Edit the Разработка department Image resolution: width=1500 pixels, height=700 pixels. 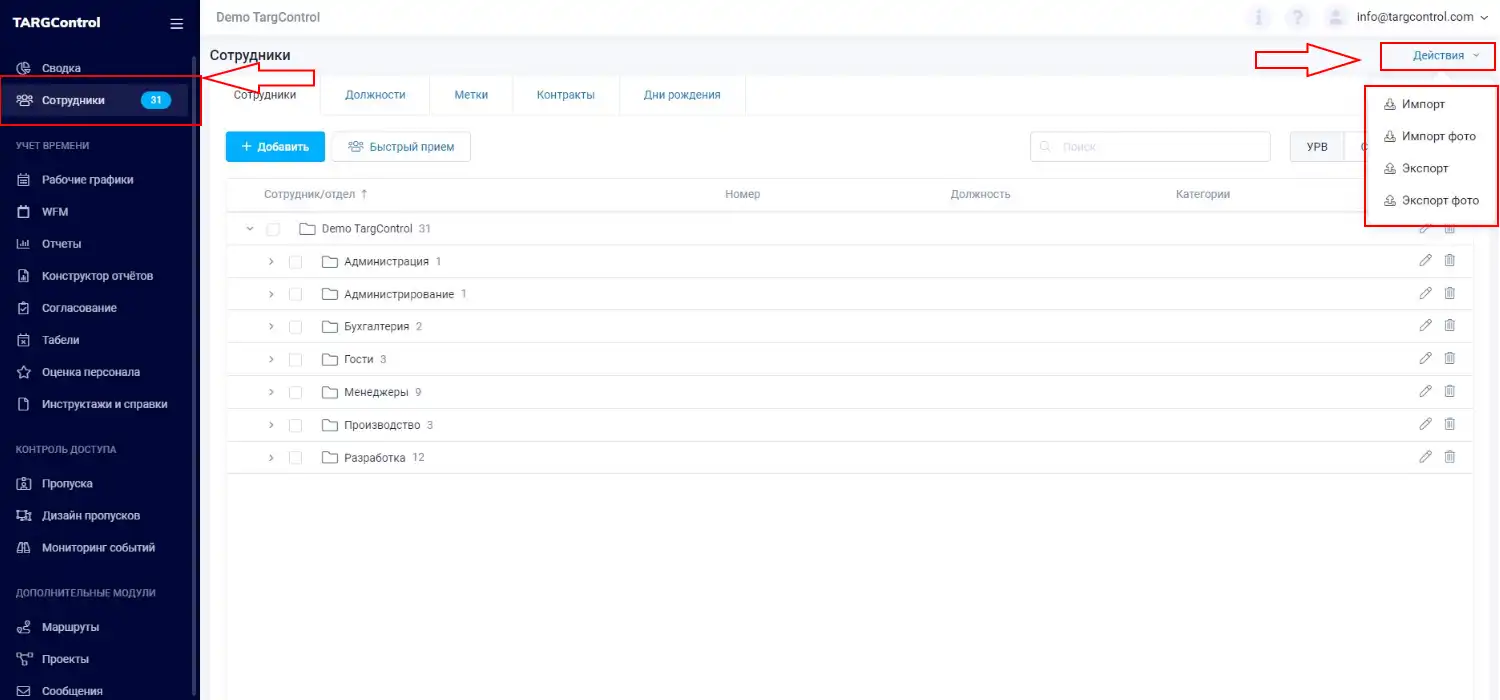[1426, 457]
